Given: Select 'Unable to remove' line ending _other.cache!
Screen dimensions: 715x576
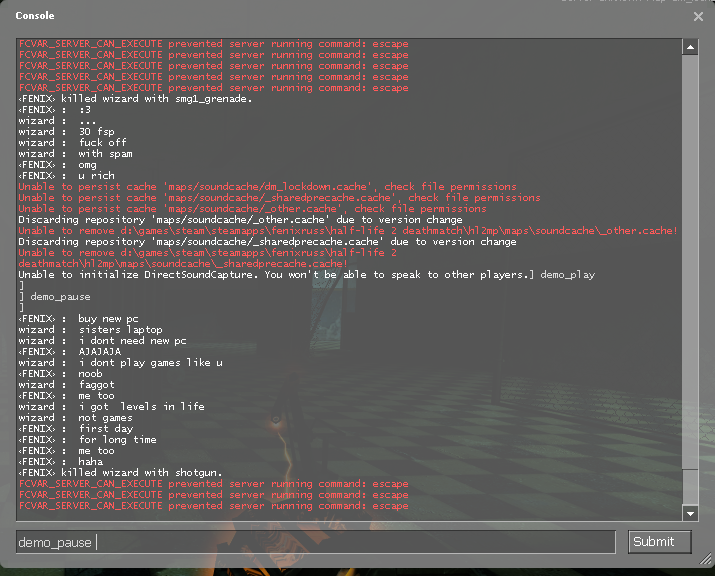Looking at the screenshot, I should (348, 231).
